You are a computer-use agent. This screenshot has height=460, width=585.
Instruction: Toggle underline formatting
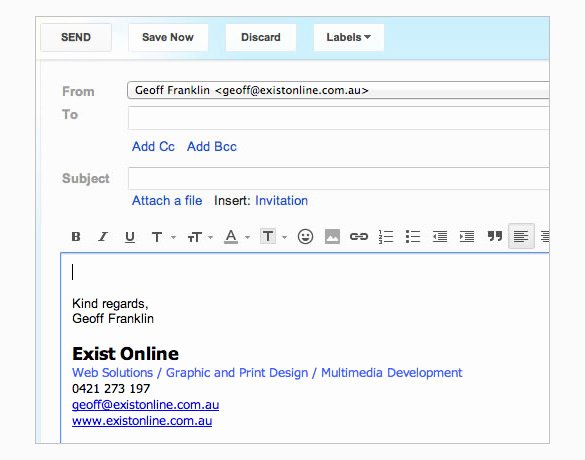(130, 237)
